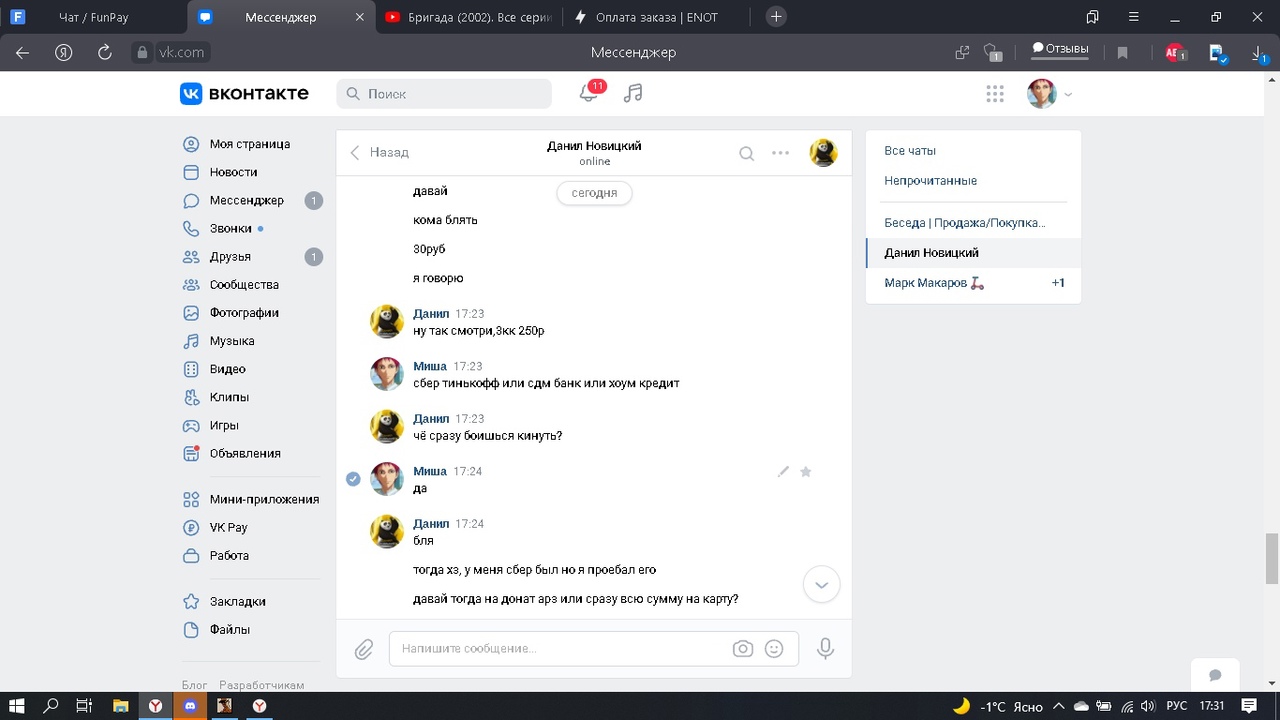Edit Миша's message with pencil icon
Viewport: 1280px width, 720px height.
tap(783, 471)
